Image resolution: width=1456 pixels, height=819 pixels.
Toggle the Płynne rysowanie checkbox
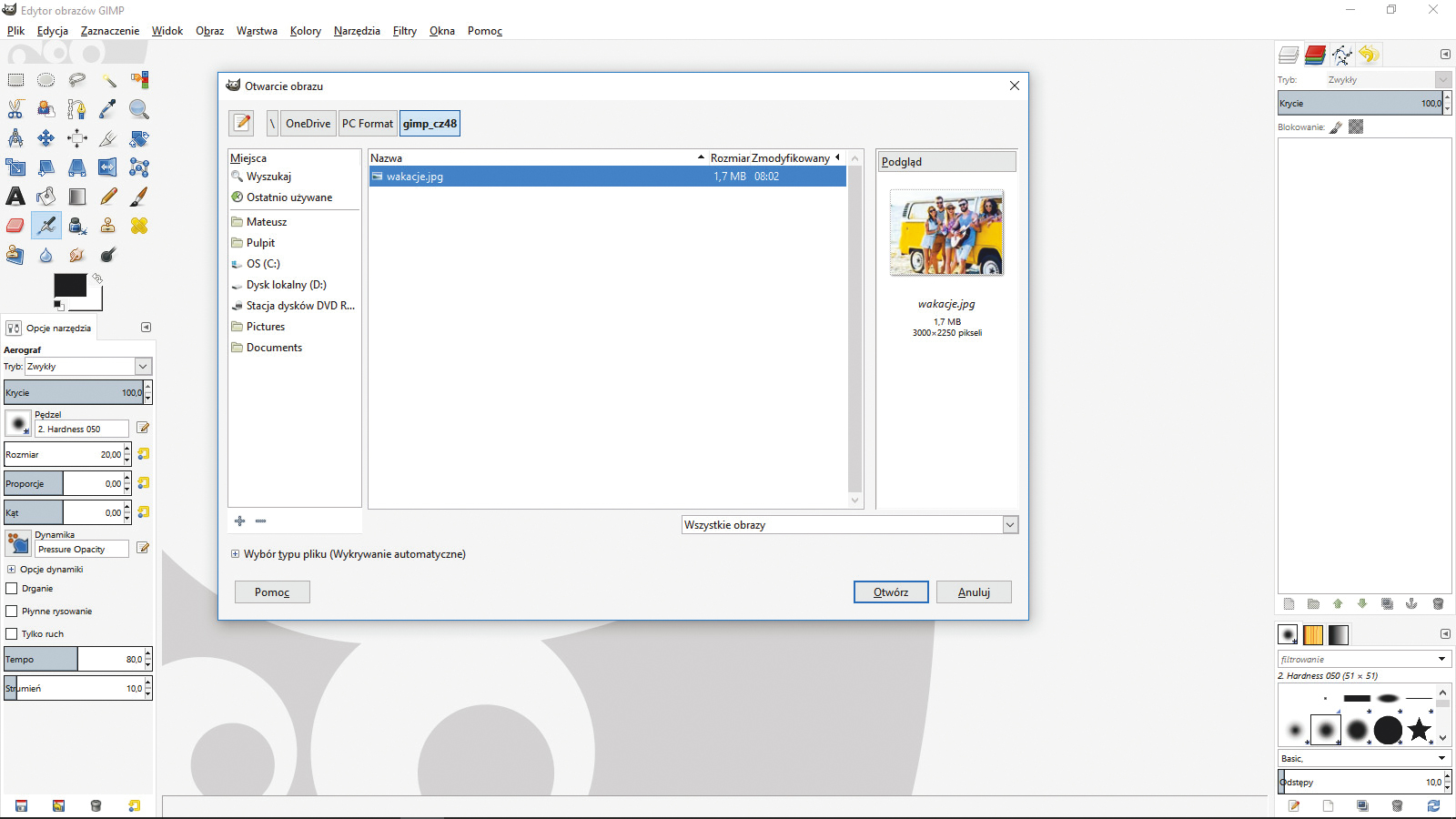point(12,612)
